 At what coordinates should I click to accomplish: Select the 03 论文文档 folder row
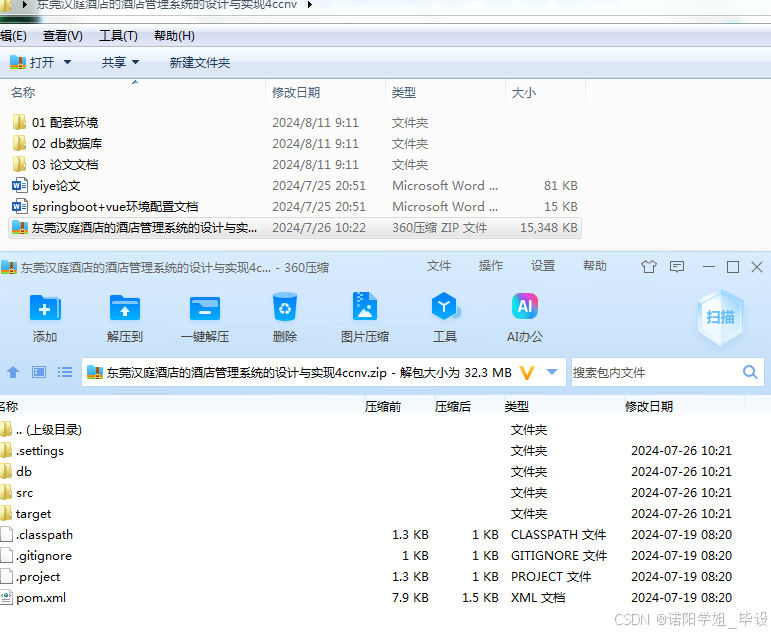tap(295, 164)
